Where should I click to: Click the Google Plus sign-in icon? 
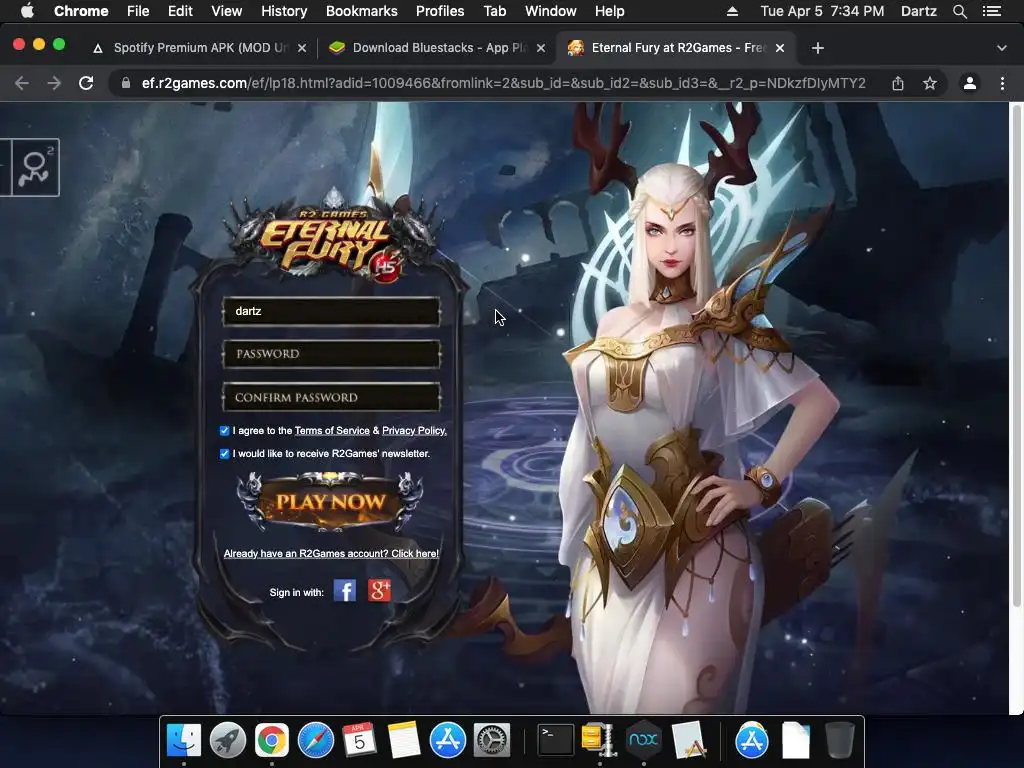(379, 590)
